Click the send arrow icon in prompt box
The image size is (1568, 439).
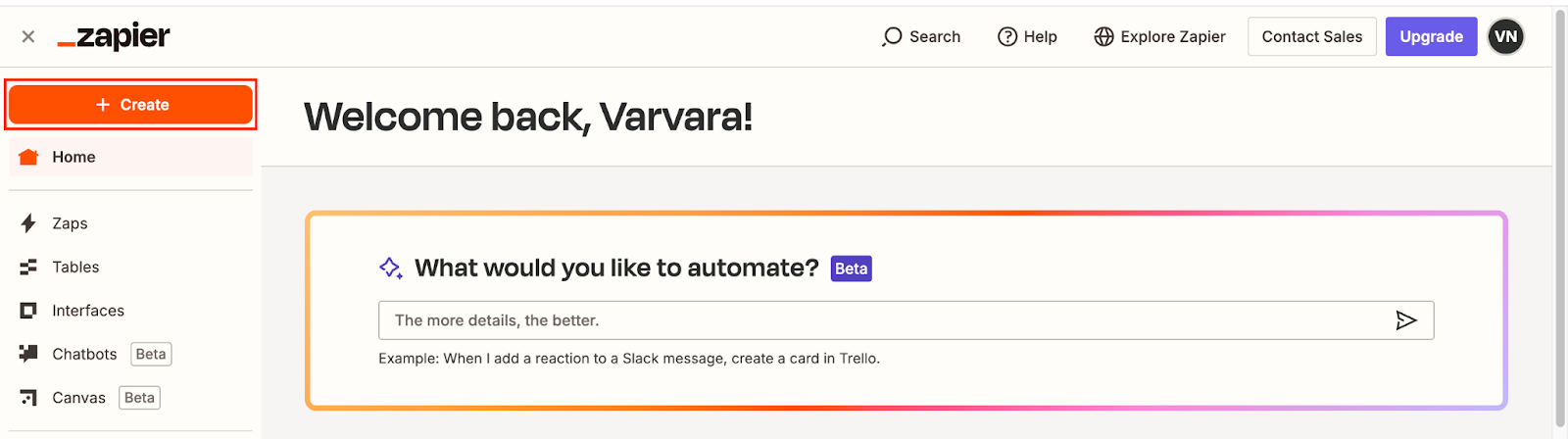(1405, 320)
